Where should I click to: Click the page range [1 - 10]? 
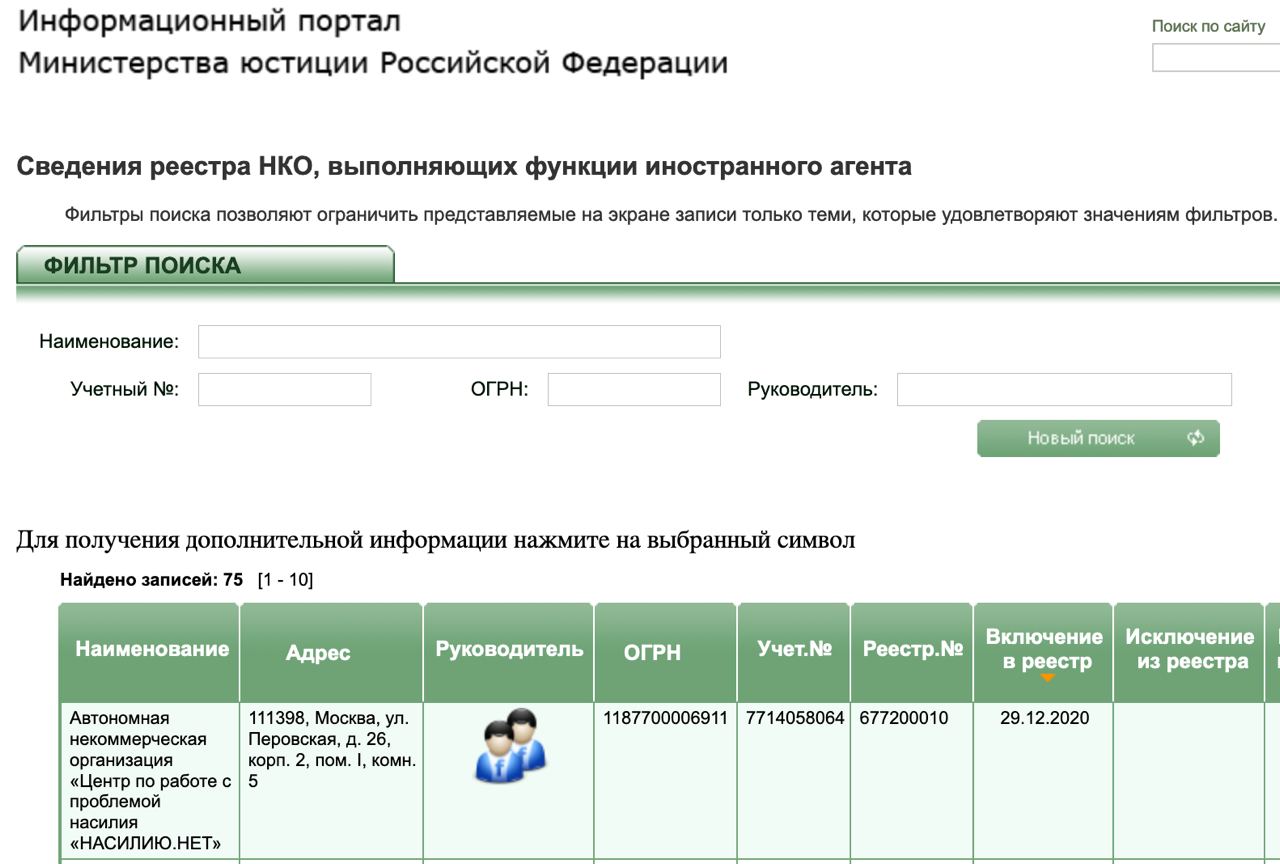[285, 579]
